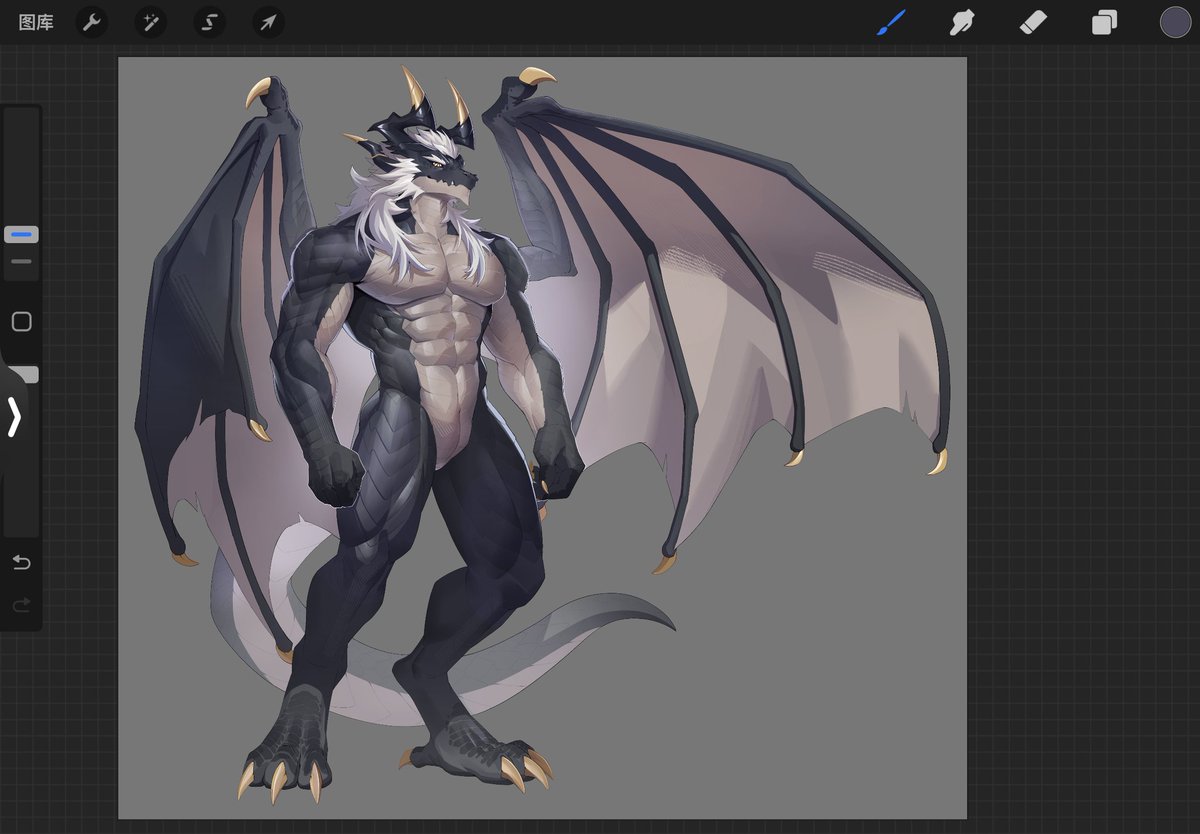Activate the Transform arrow tool

pos(268,22)
